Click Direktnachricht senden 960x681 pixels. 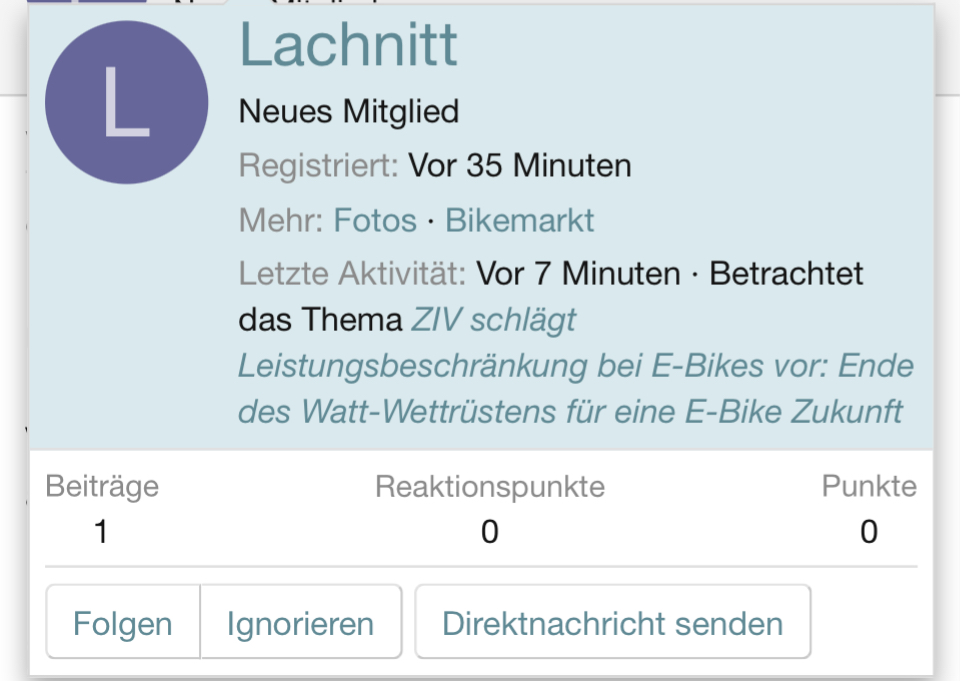(612, 623)
